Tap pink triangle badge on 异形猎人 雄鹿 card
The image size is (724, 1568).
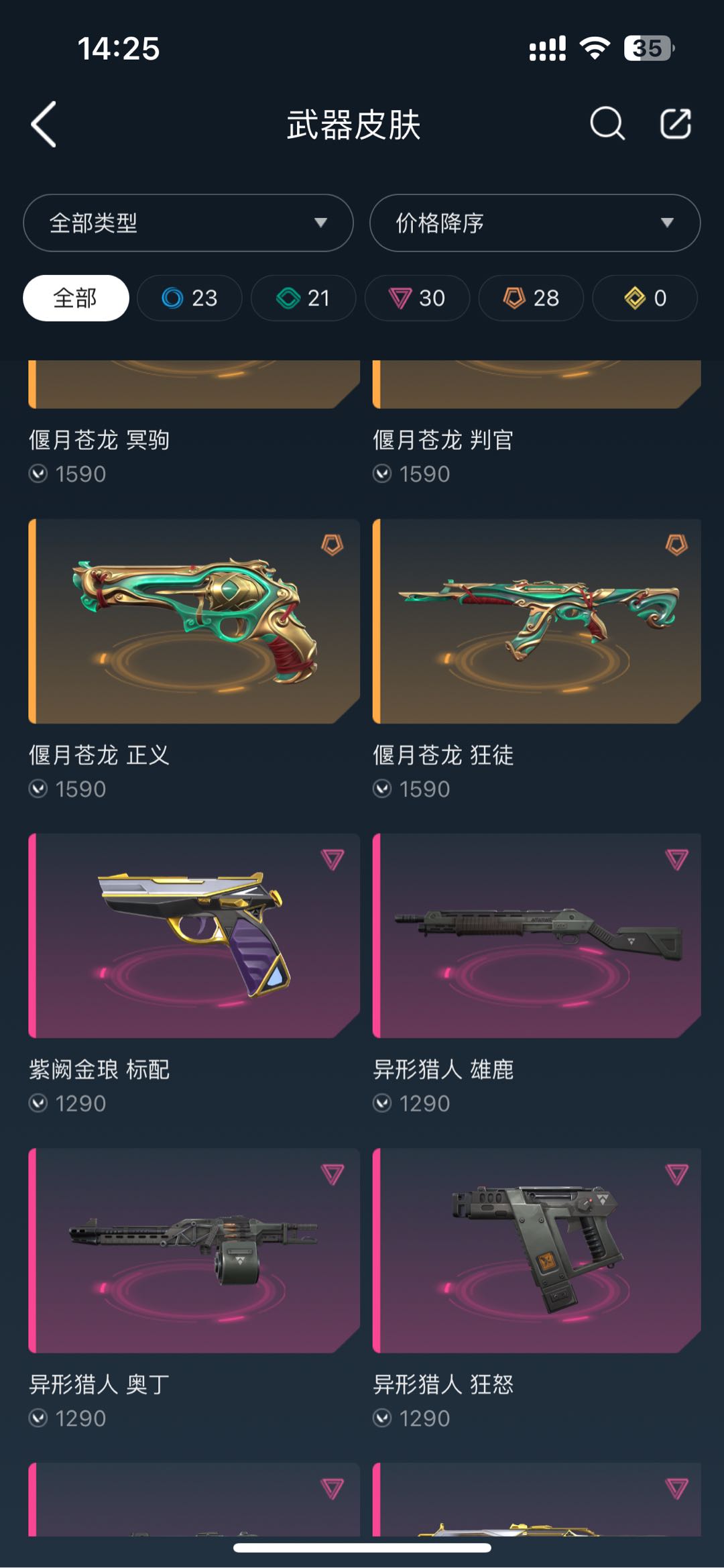(676, 859)
